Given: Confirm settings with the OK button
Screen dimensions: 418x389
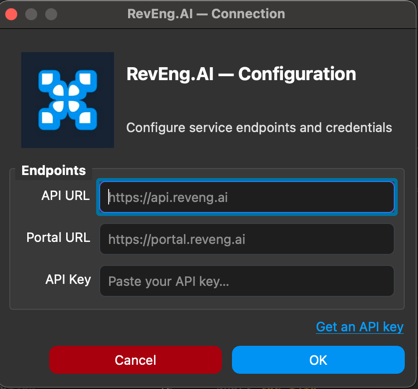Looking at the screenshot, I should [x=318, y=360].
